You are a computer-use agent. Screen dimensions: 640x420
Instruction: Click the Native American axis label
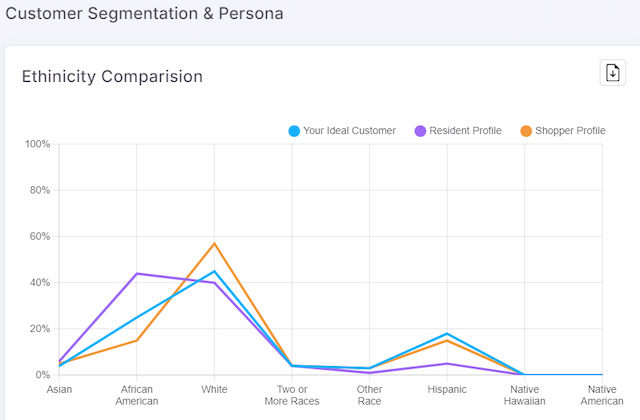(x=602, y=395)
